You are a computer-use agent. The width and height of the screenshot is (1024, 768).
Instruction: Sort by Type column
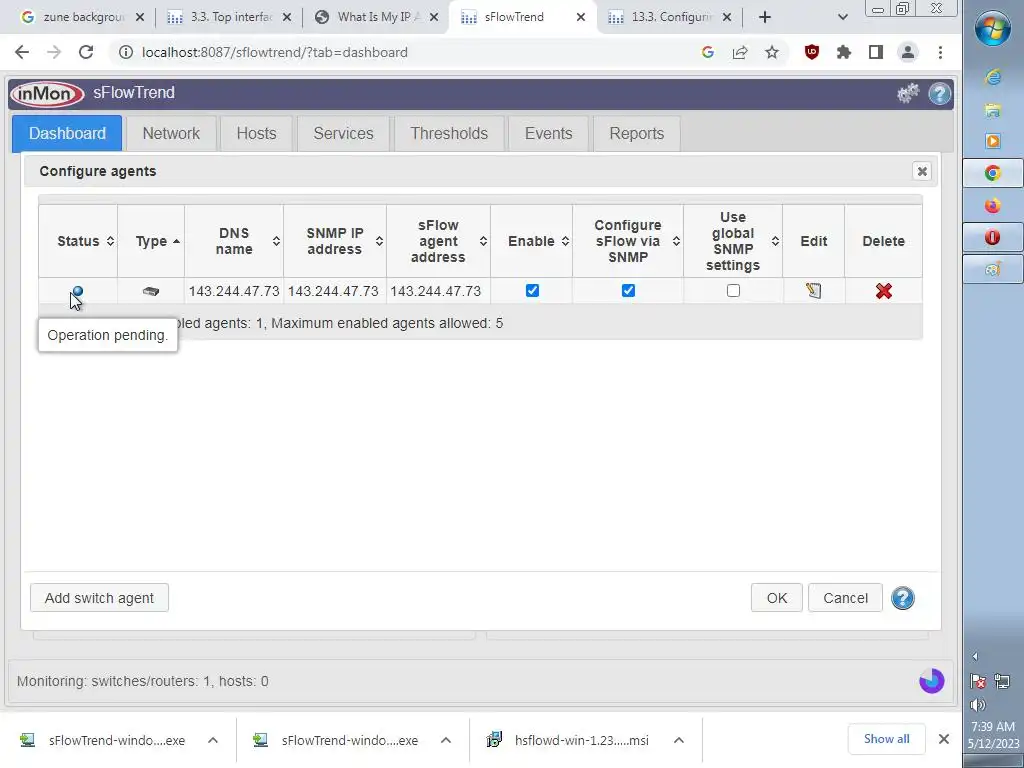pyautogui.click(x=151, y=241)
